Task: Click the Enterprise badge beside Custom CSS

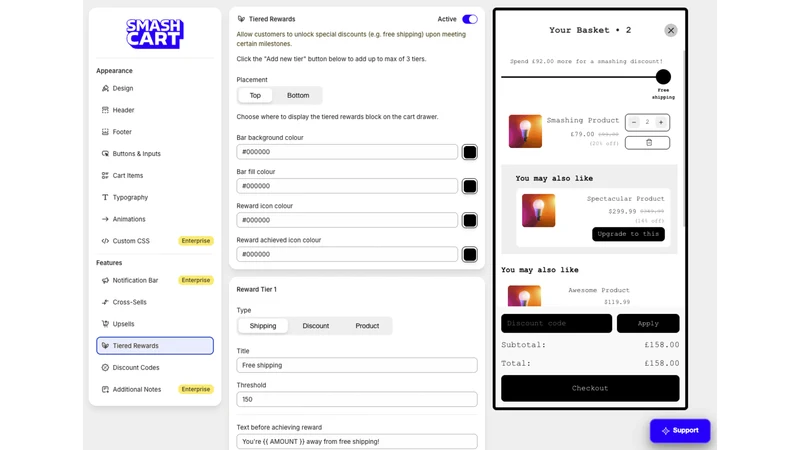Action: [x=196, y=241]
